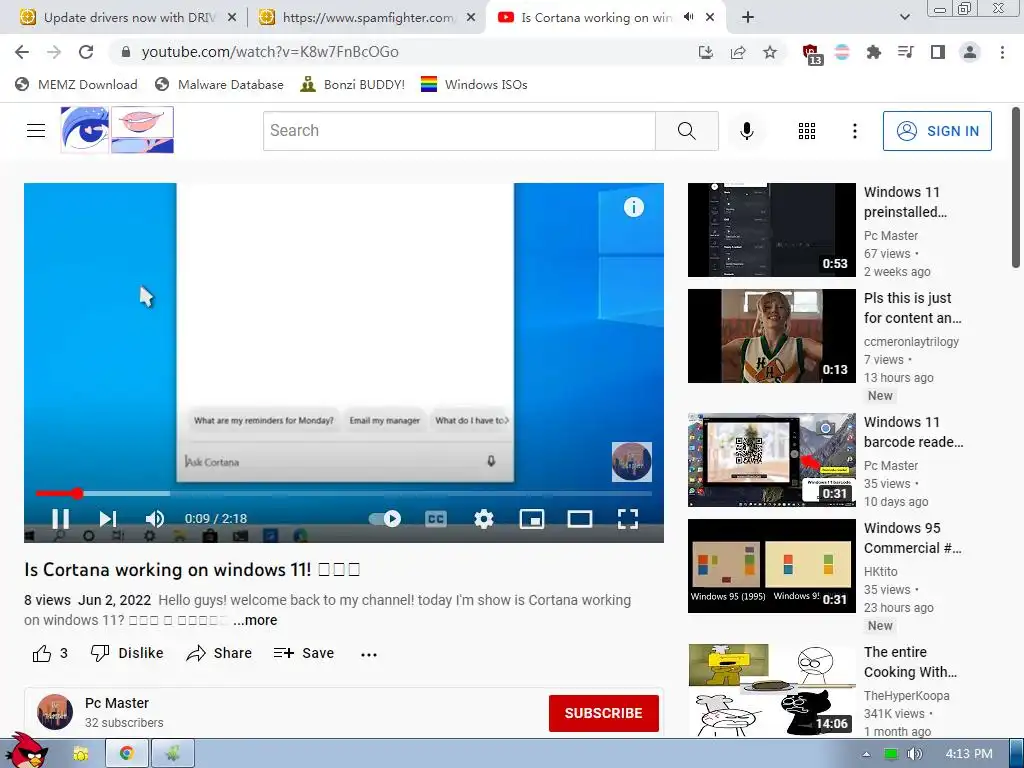This screenshot has height=768, width=1024.
Task: Save the video to a playlist
Action: (304, 653)
